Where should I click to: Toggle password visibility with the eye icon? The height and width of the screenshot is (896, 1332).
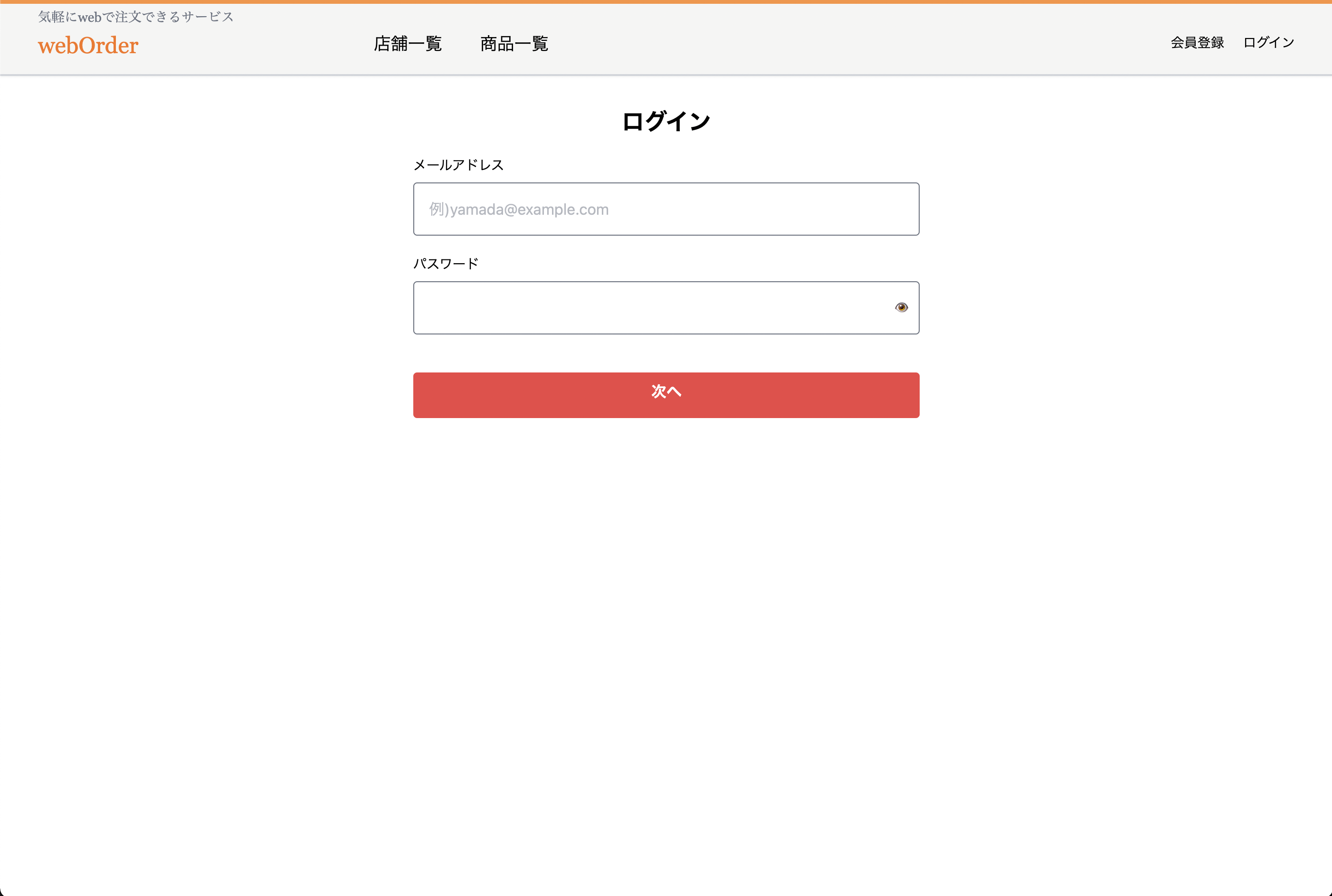coord(901,307)
